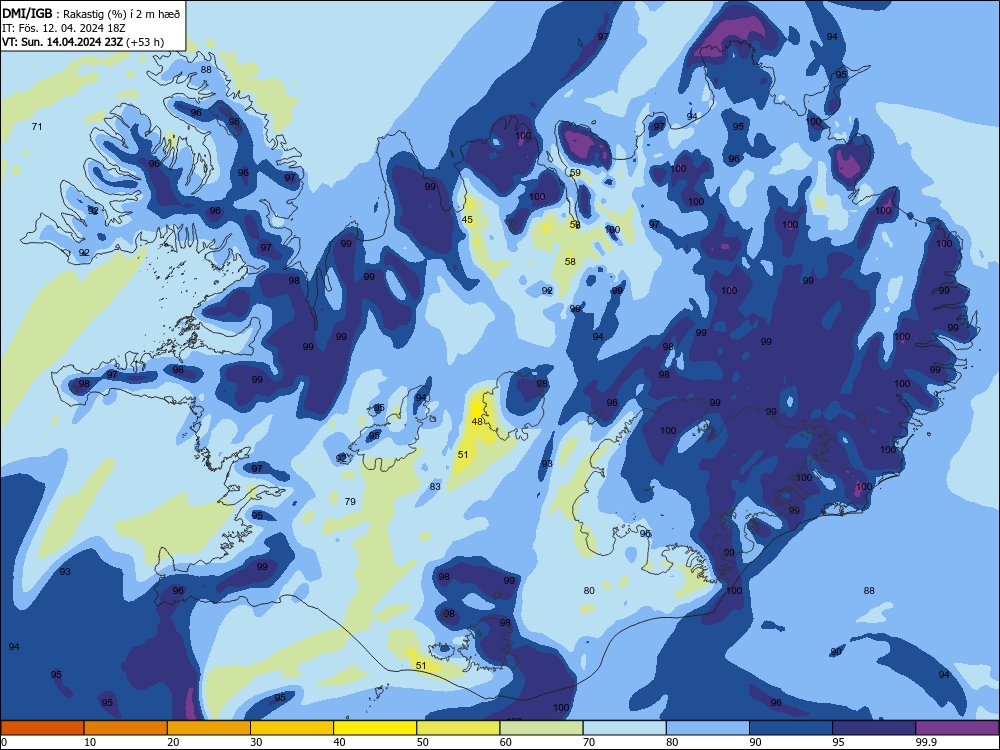This screenshot has height=750, width=1000.
Task: Select the bright yellow 40–50 legend swatch
Action: pyautogui.click(x=375, y=728)
